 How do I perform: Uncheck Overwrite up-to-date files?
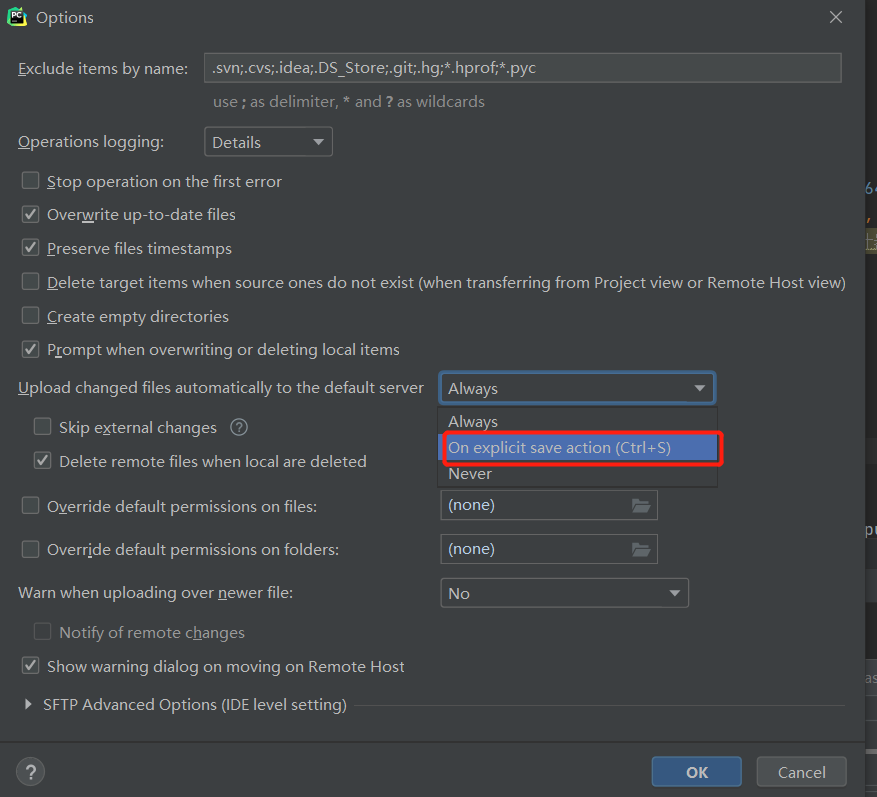(x=30, y=214)
